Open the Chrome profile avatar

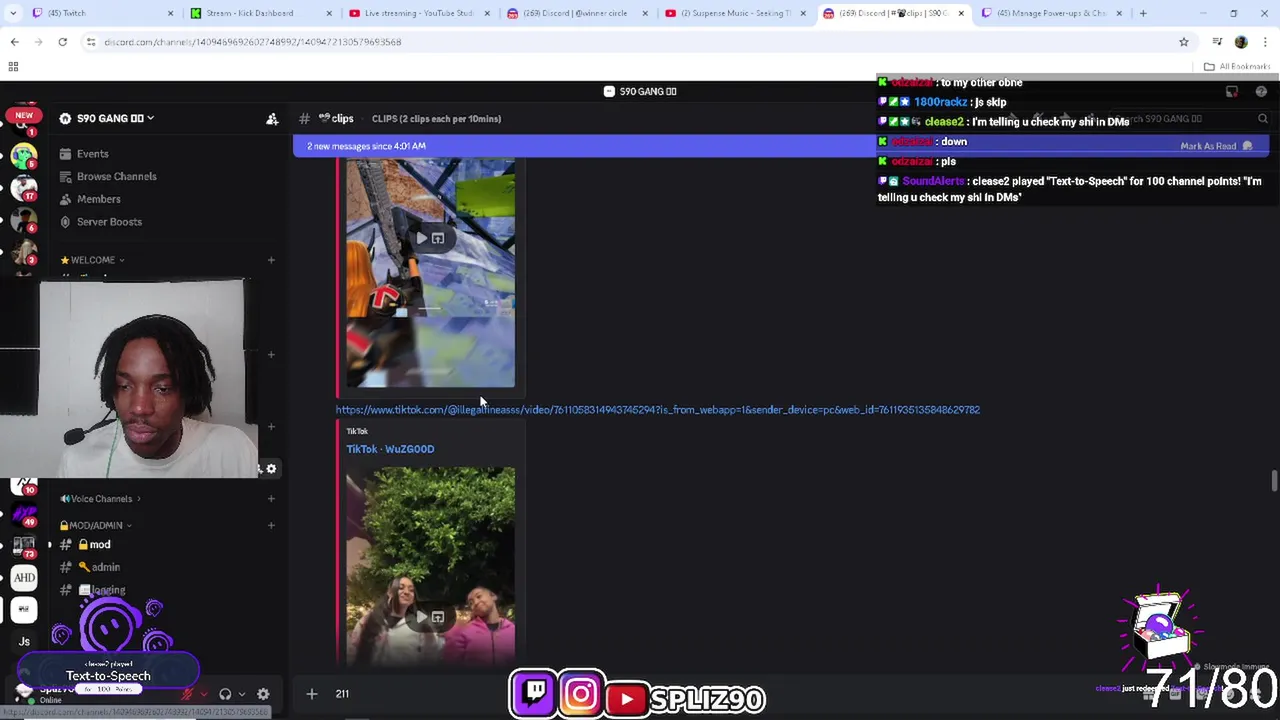(x=1241, y=42)
